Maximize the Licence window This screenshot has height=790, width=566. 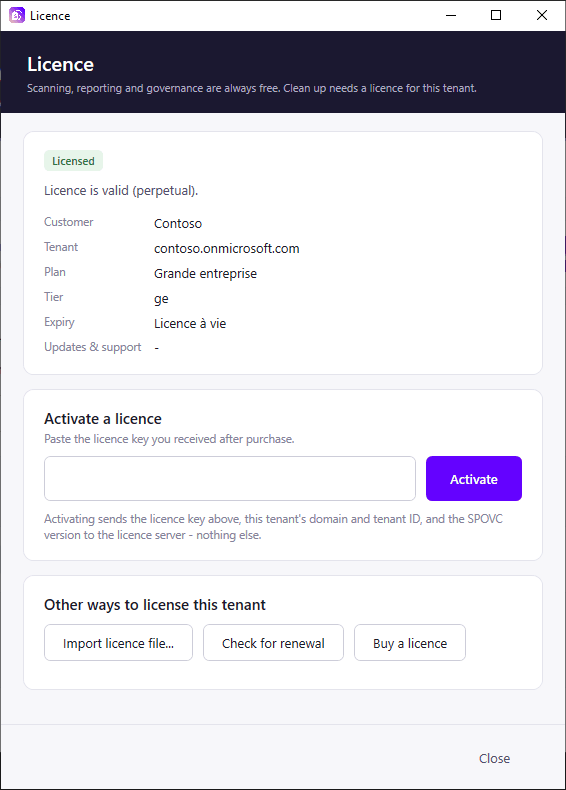496,16
